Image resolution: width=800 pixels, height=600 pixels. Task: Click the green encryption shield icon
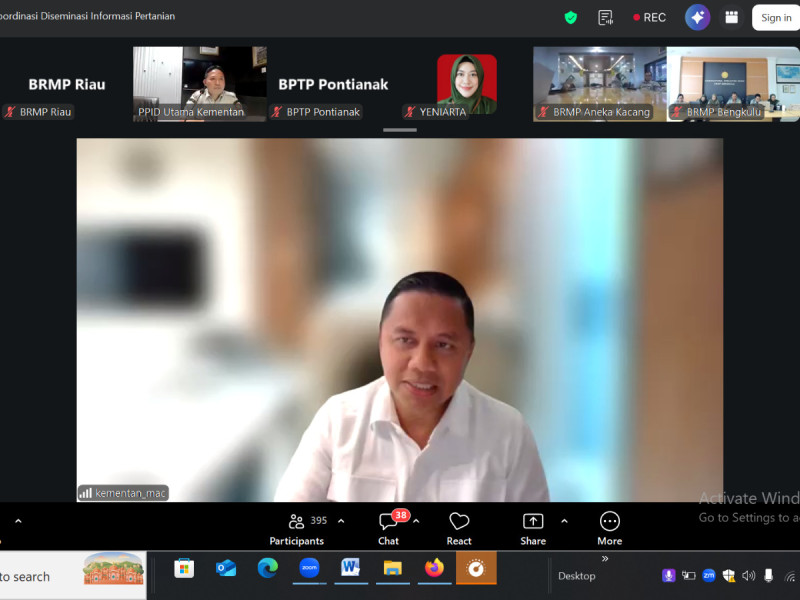coord(570,18)
